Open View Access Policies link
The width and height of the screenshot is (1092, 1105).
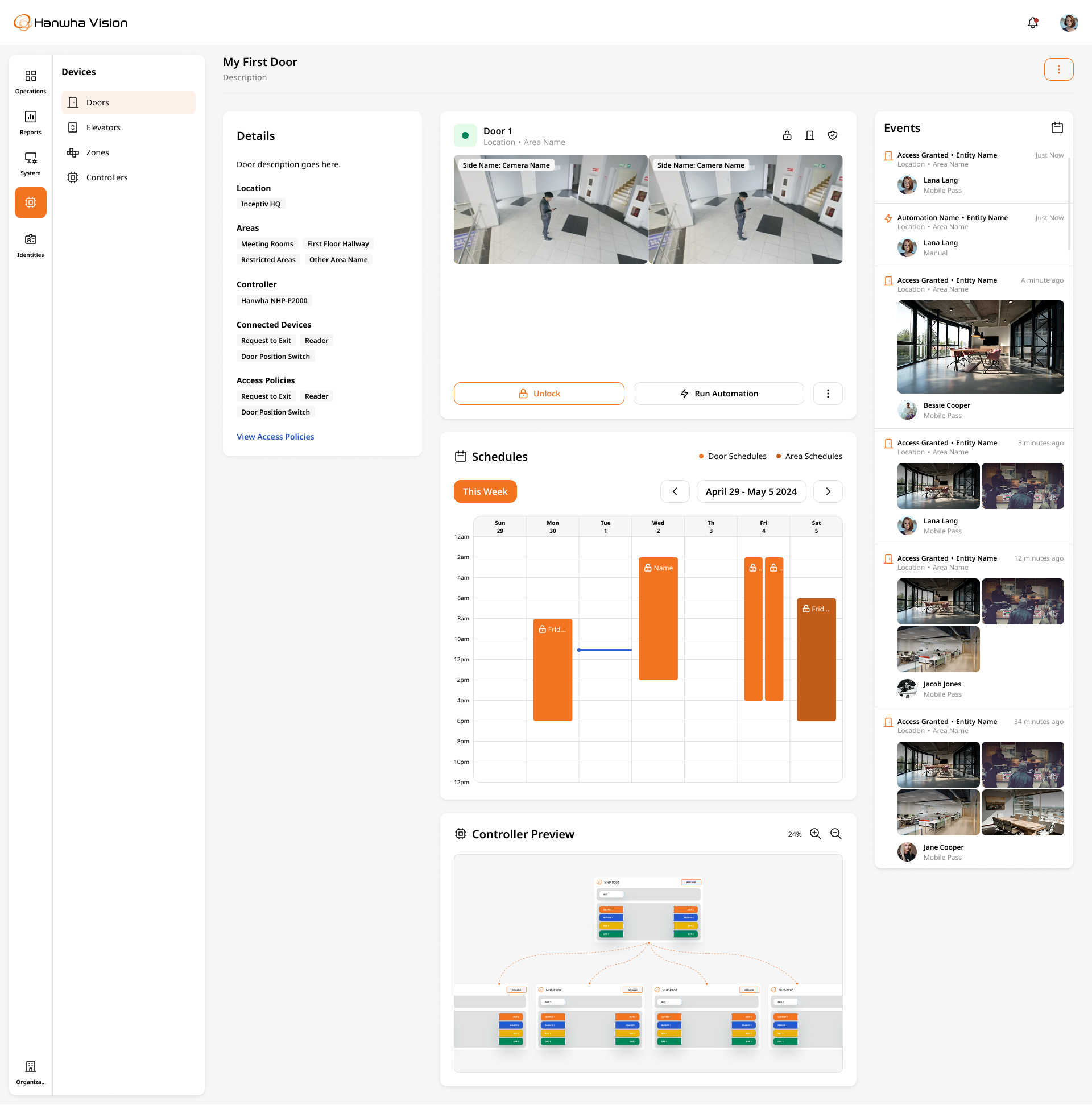[275, 437]
